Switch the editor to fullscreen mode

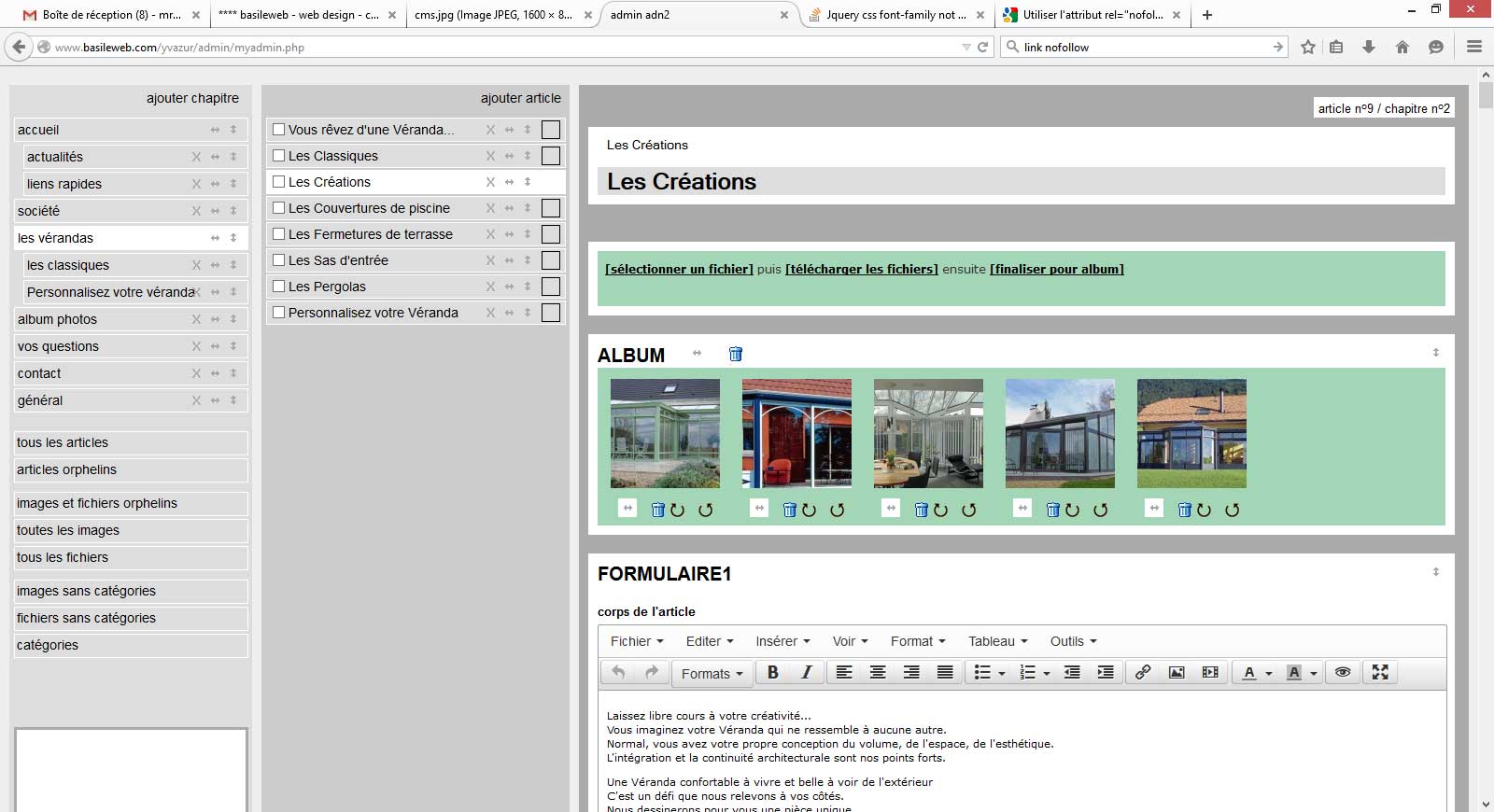click(1380, 672)
